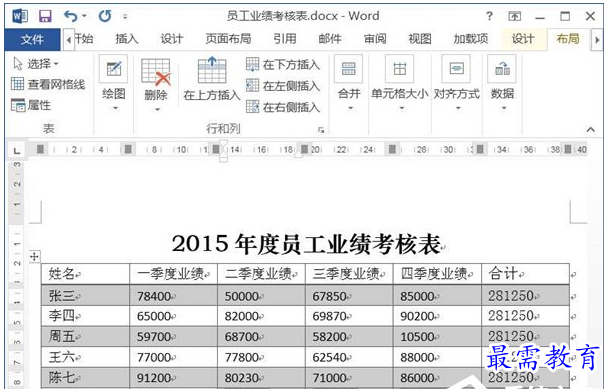Click the cell containing 71000
Viewport: 608px width, 389px height.
coord(349,377)
